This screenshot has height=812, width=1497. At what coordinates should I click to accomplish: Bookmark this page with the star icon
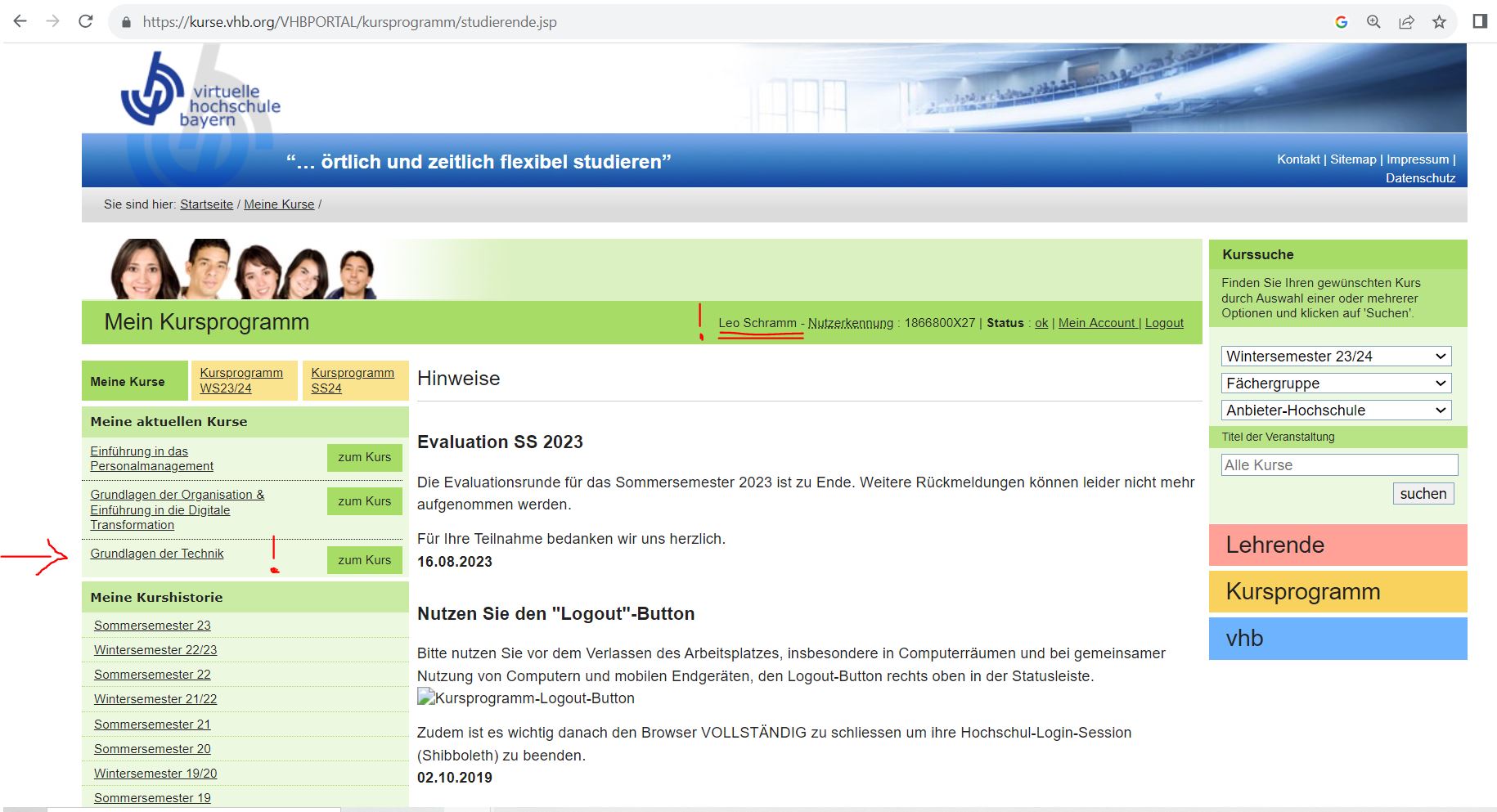point(1439,22)
